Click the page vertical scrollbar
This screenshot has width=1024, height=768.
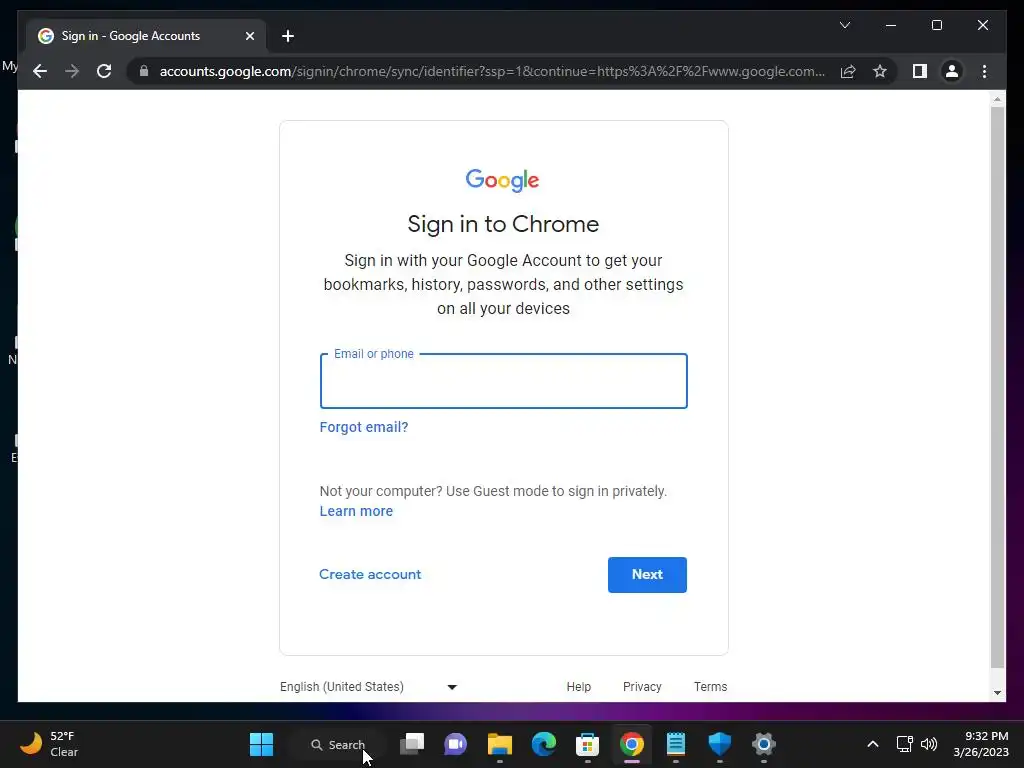[x=997, y=387]
